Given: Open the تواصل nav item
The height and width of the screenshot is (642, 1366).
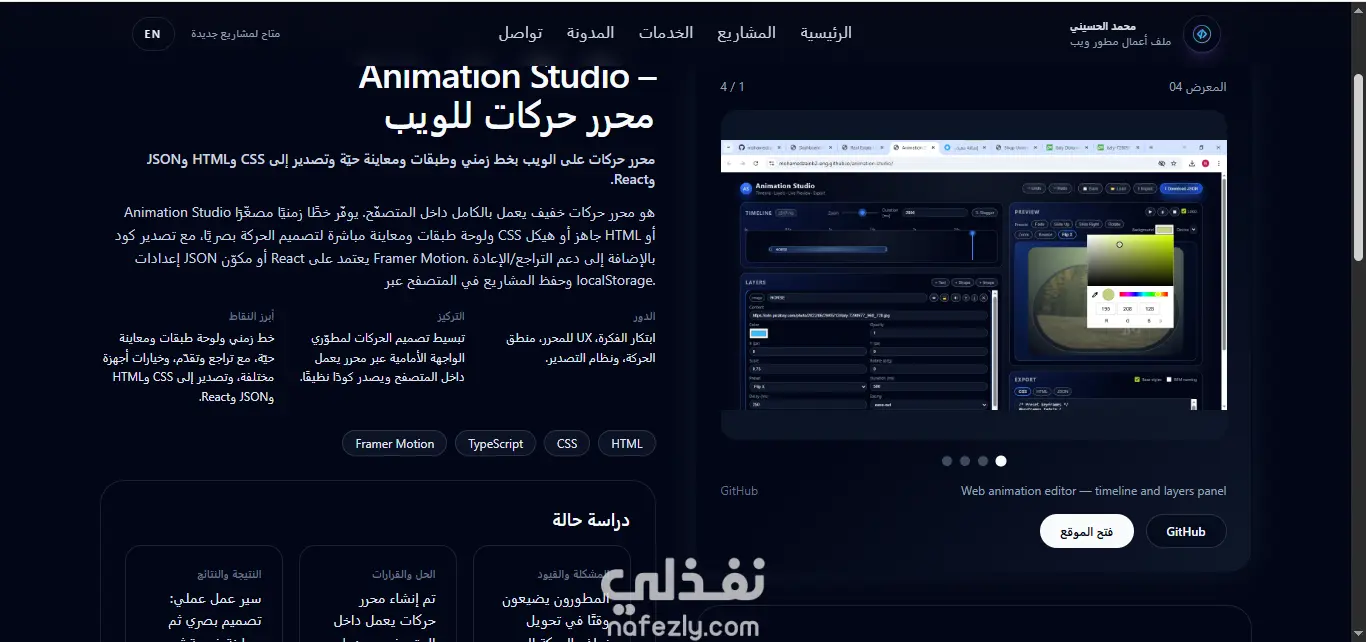Looking at the screenshot, I should pyautogui.click(x=520, y=33).
